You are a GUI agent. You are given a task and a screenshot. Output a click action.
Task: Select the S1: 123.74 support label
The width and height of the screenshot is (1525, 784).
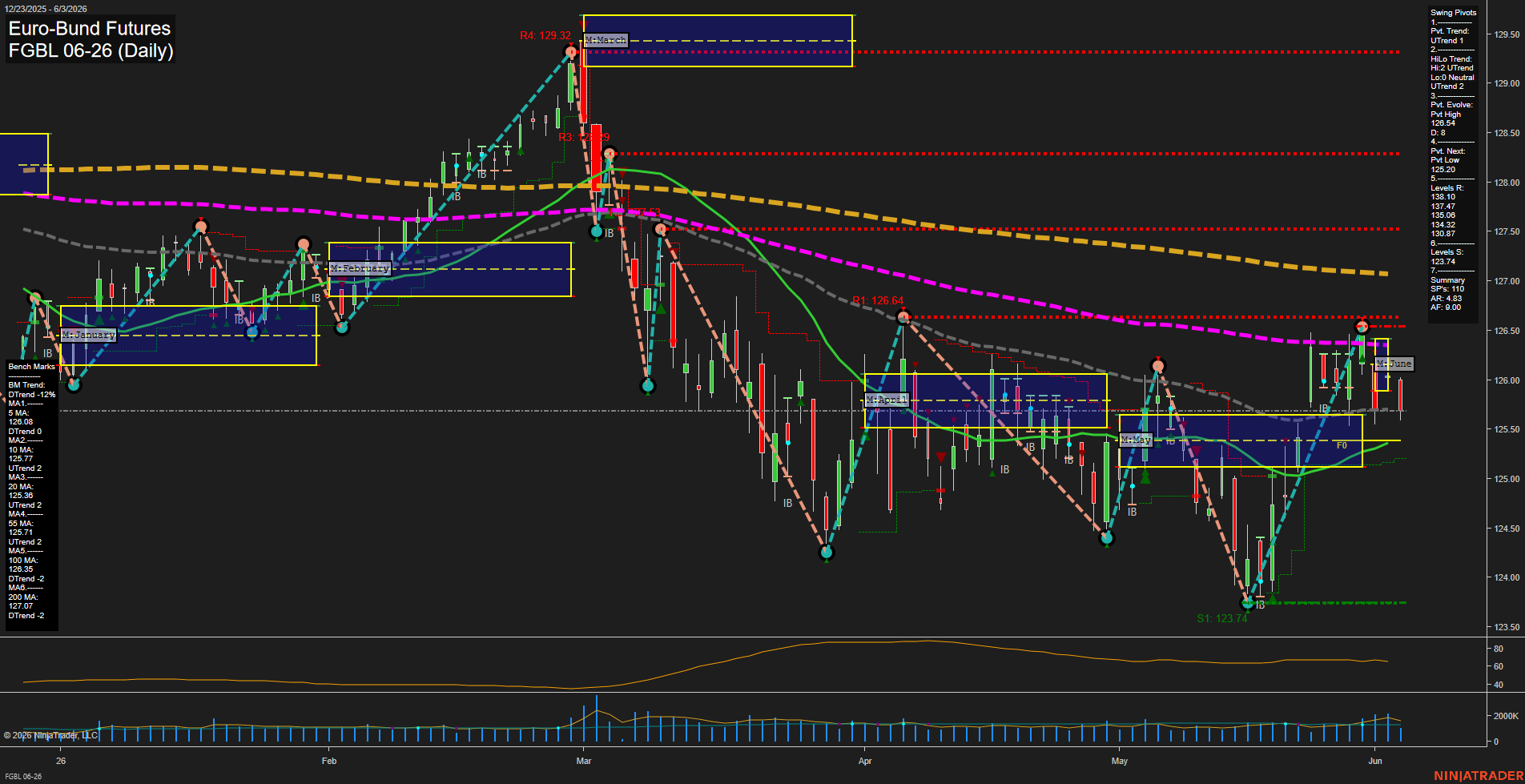coord(1222,618)
